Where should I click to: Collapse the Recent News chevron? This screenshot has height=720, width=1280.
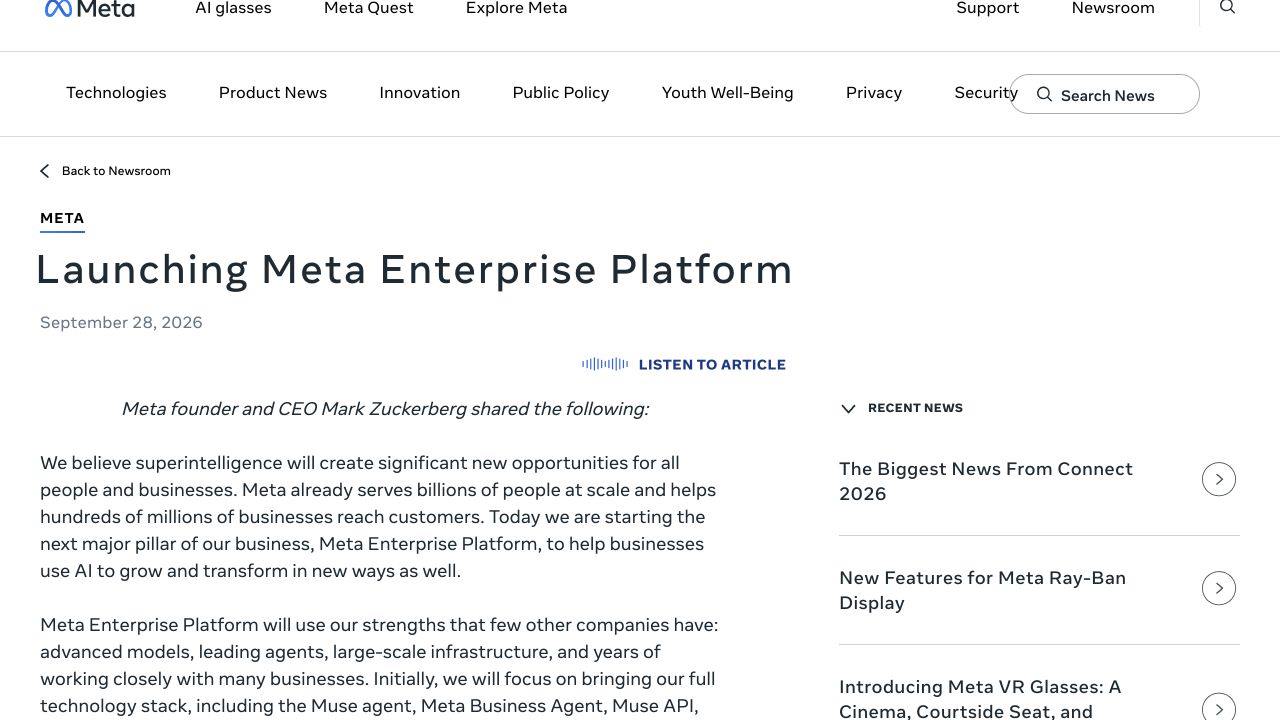(848, 409)
